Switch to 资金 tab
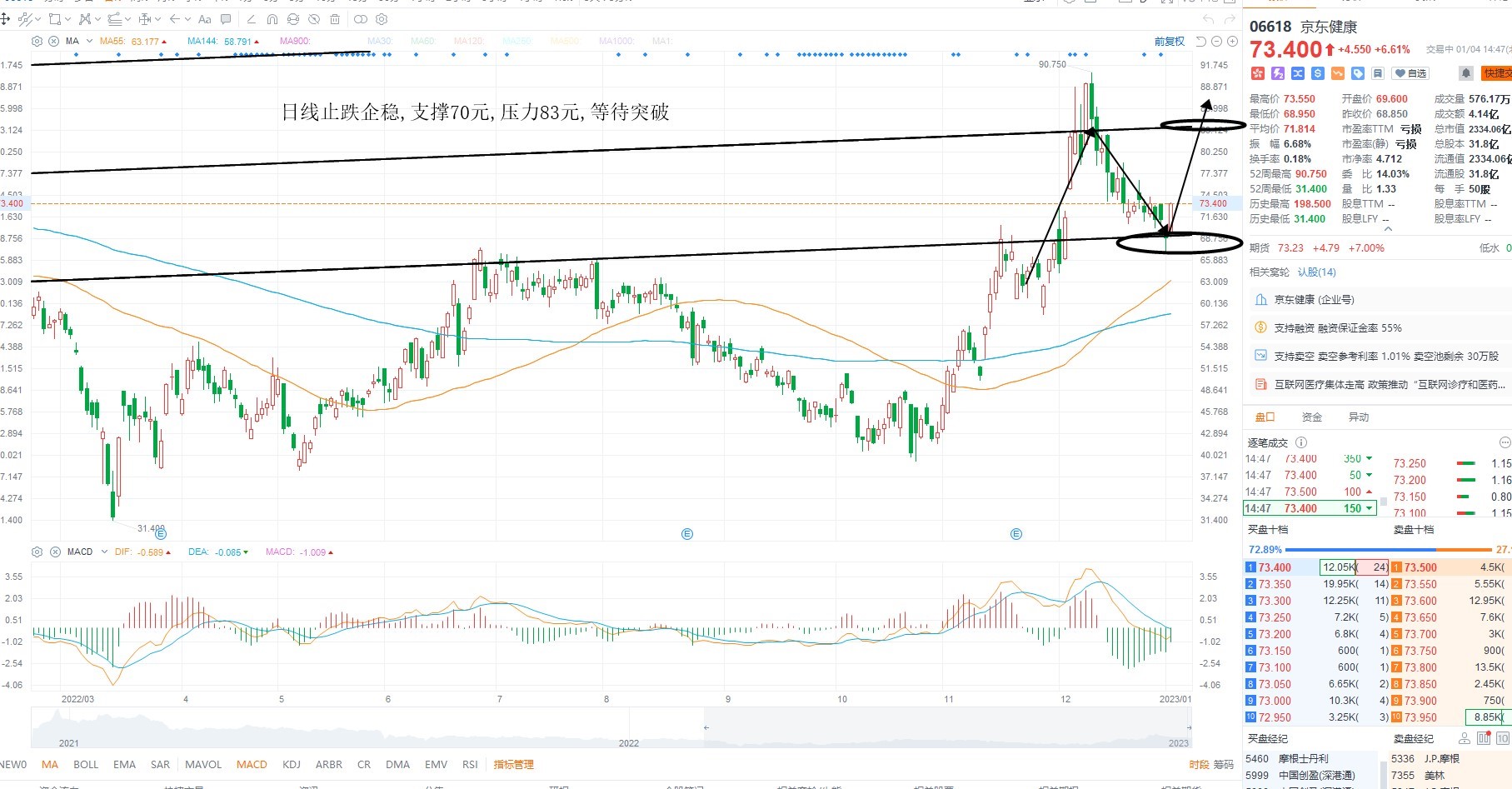The image size is (1512, 789). (x=1311, y=417)
